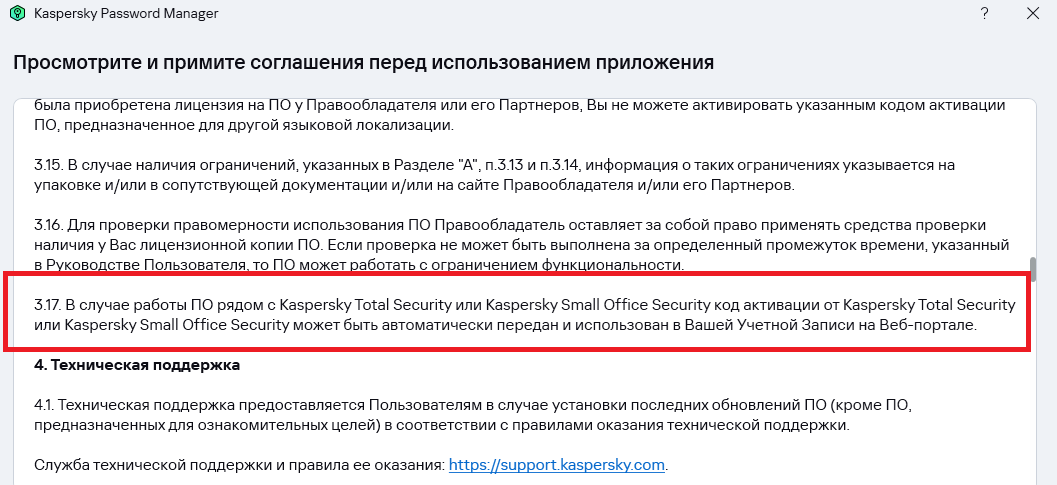Click the Kaspersky Password Manager shield icon
1057x485 pixels.
pos(18,13)
